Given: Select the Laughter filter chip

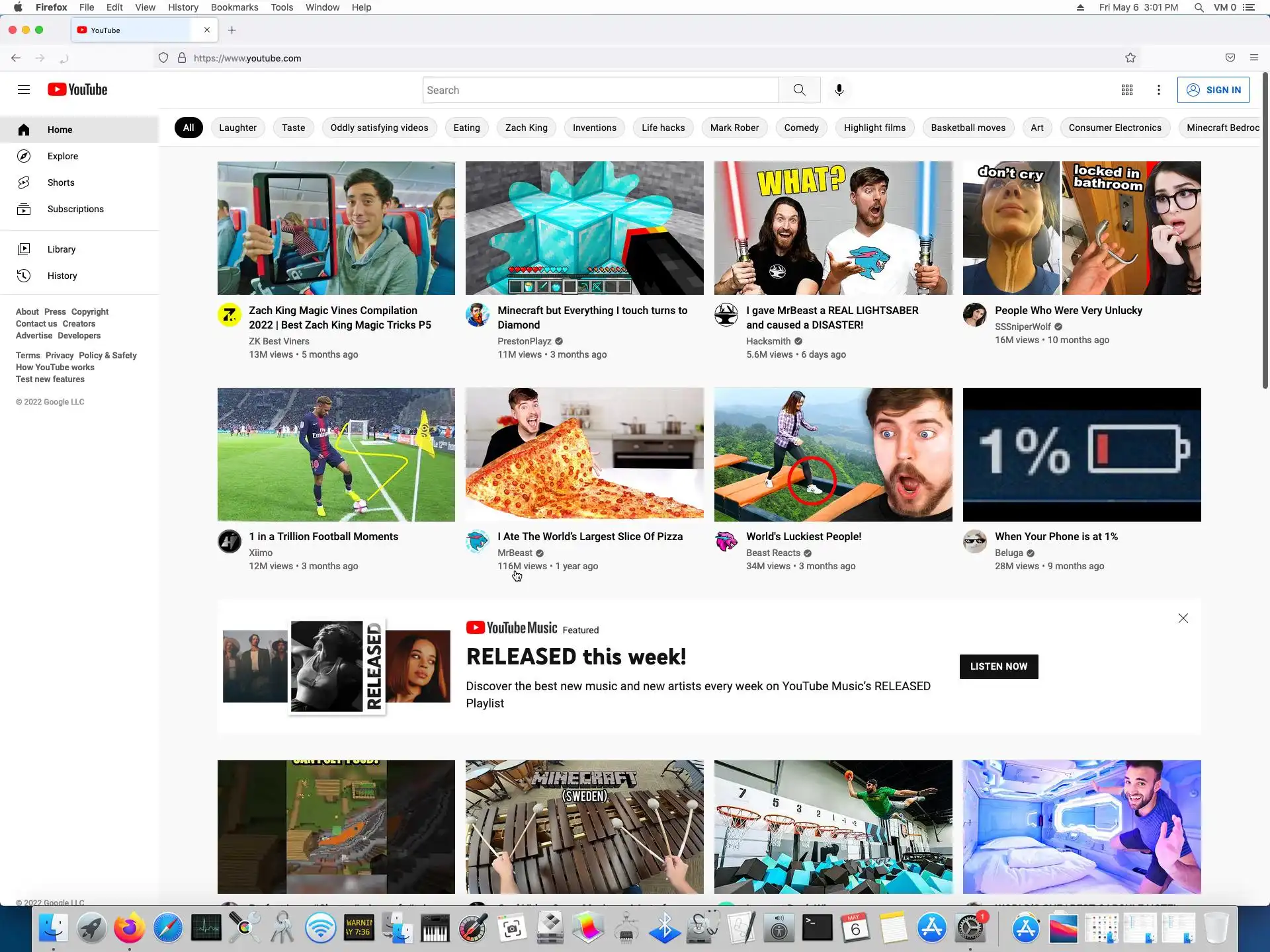Looking at the screenshot, I should pyautogui.click(x=237, y=128).
